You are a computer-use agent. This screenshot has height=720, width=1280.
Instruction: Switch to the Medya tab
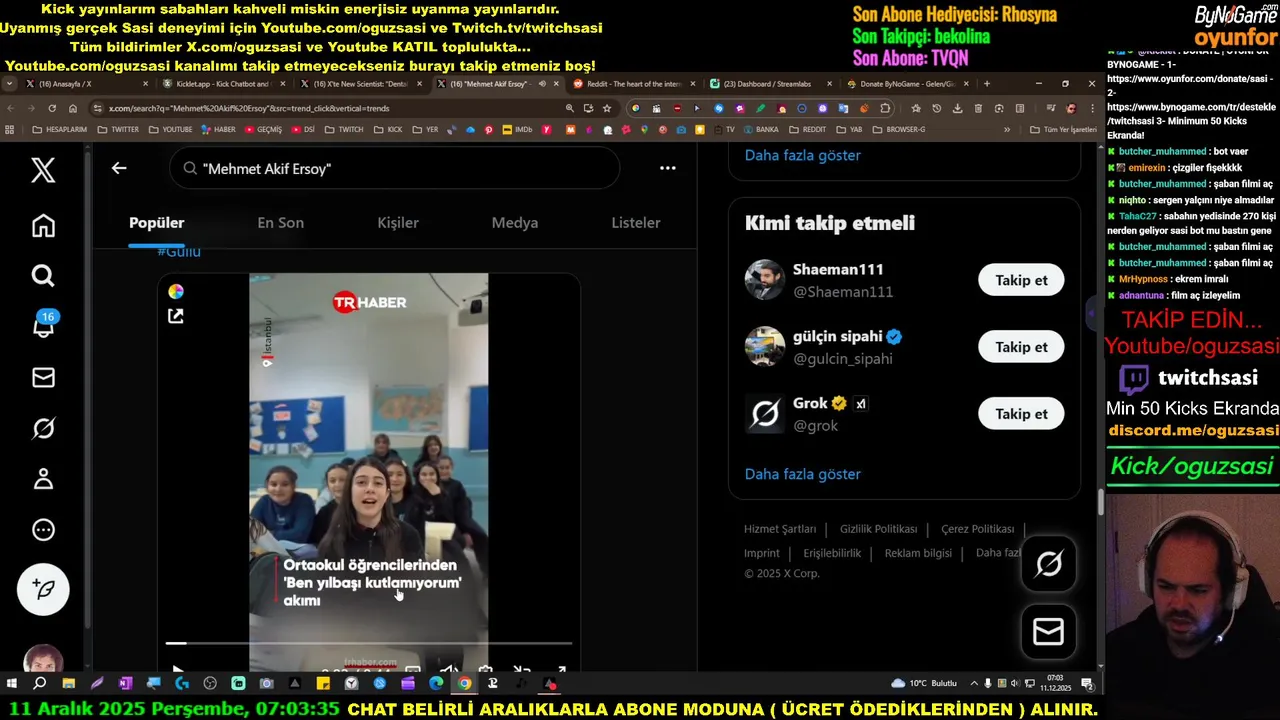(515, 223)
